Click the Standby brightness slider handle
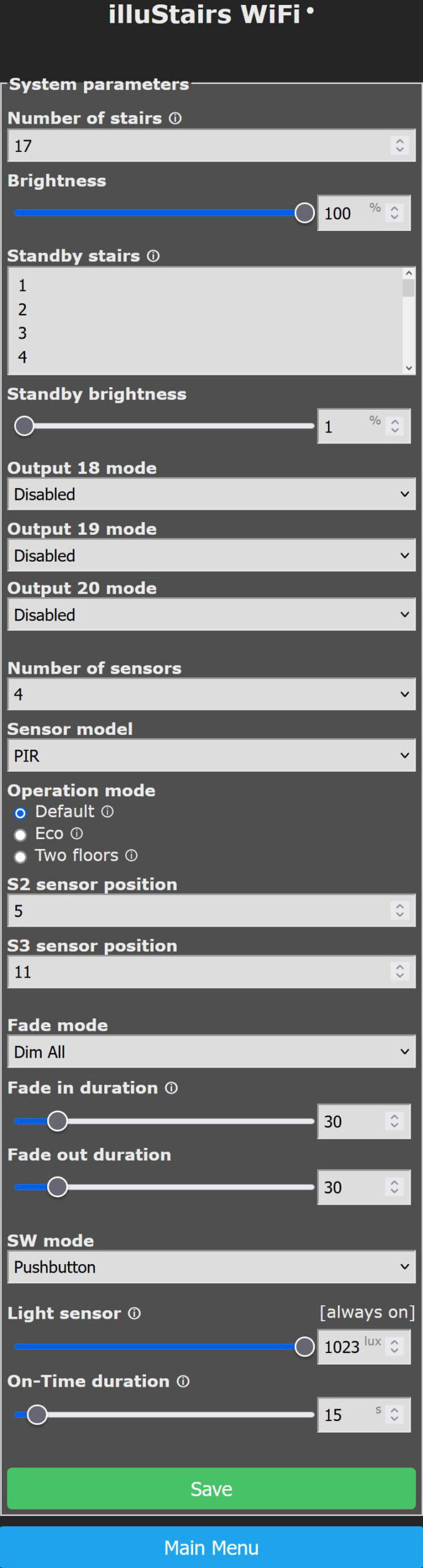This screenshot has height=1568, width=423. pyautogui.click(x=25, y=426)
